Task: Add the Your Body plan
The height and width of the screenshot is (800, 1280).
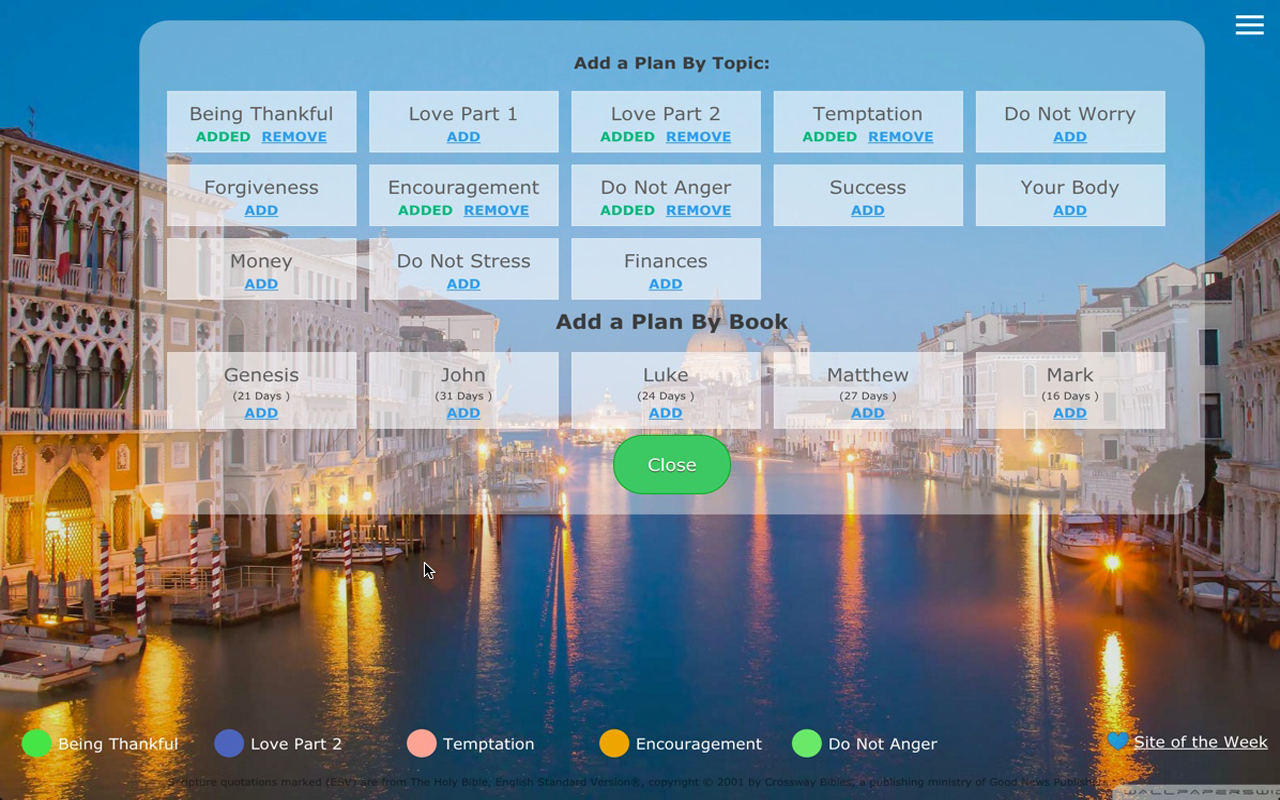Action: (1070, 210)
